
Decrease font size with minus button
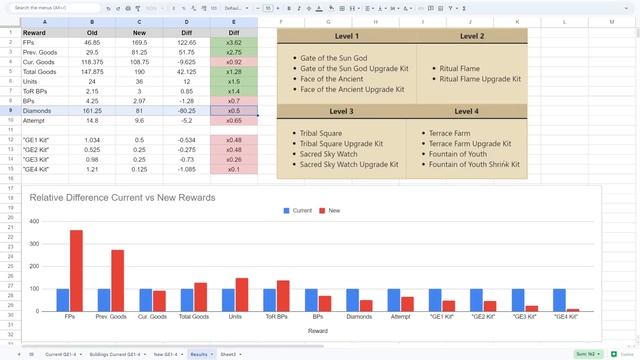[x=258, y=8]
